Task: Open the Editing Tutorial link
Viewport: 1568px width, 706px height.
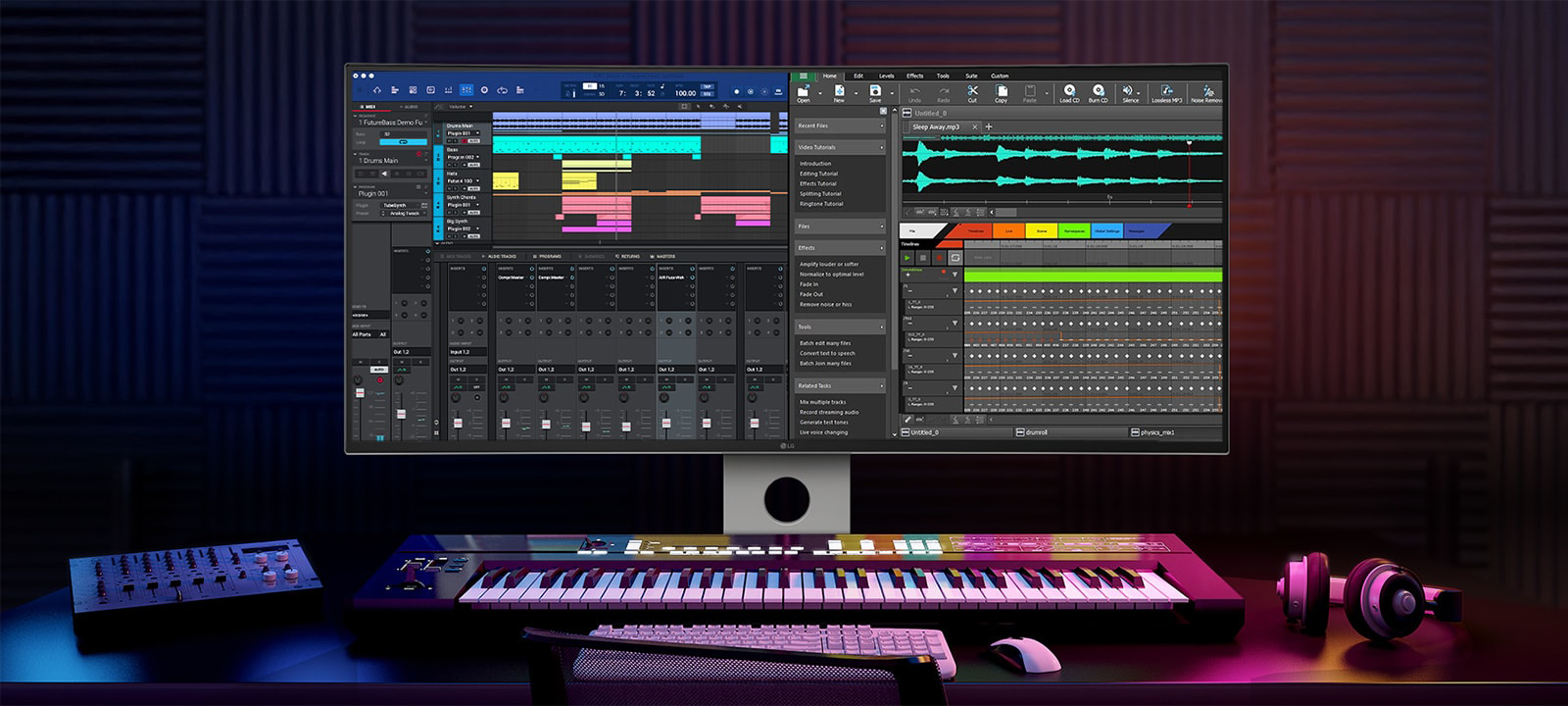Action: coord(818,174)
